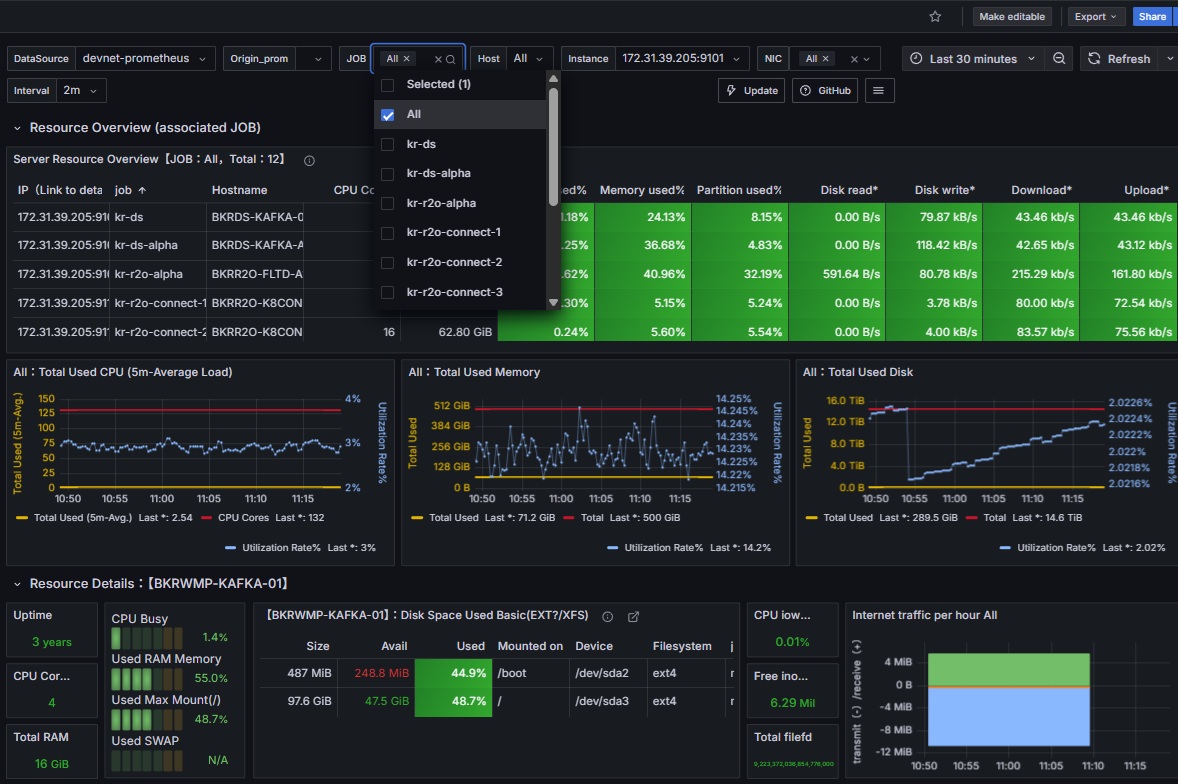Open Disk Space panel external link icon
This screenshot has height=784, width=1178.
point(633,617)
